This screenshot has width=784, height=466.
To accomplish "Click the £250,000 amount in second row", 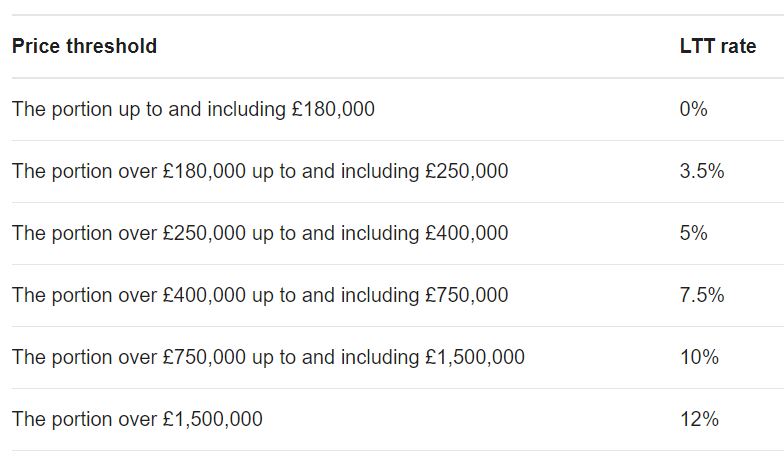I will click(467, 171).
